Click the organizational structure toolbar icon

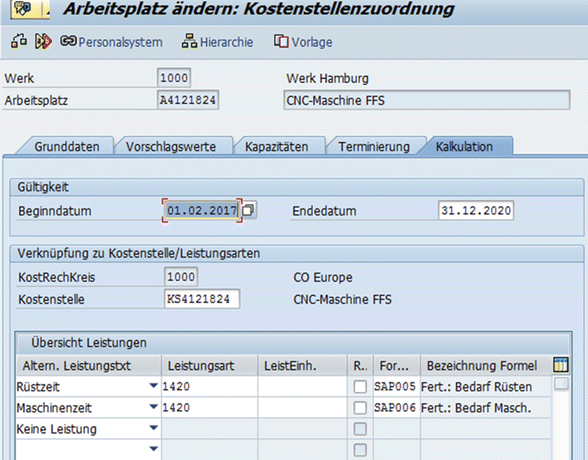click(19, 41)
